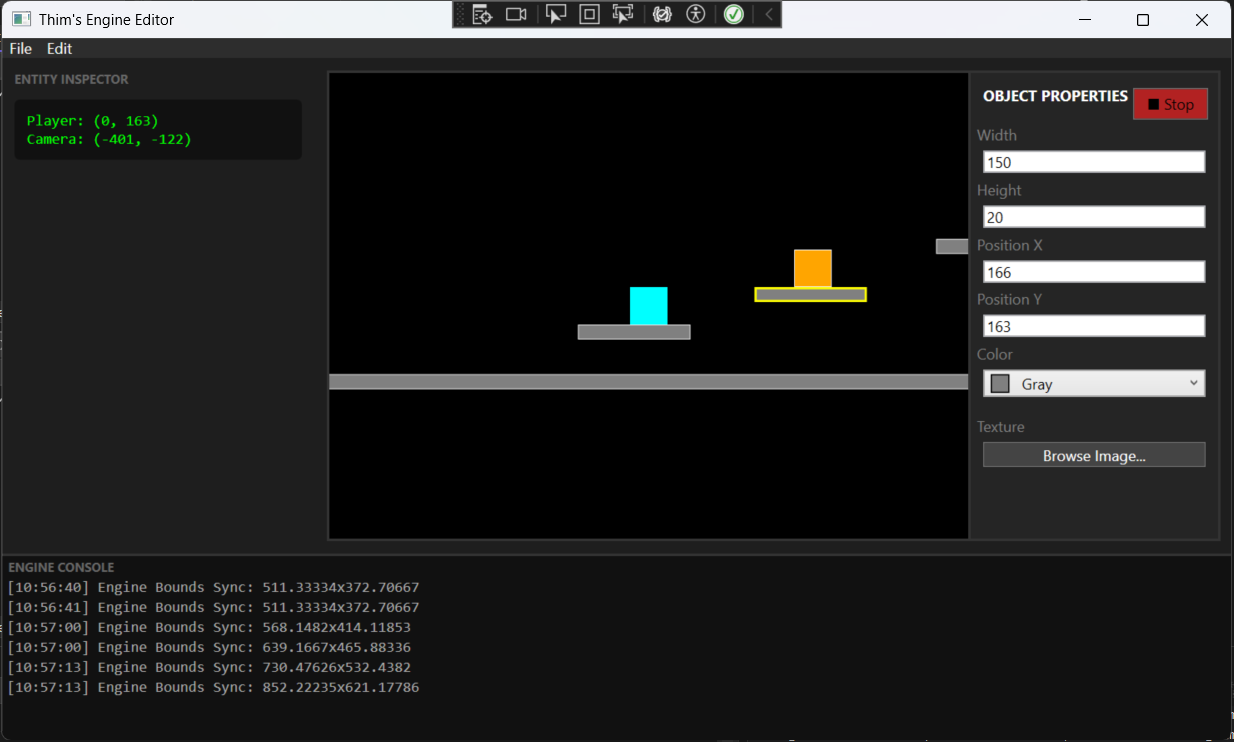Select the cyan player square

click(x=648, y=306)
